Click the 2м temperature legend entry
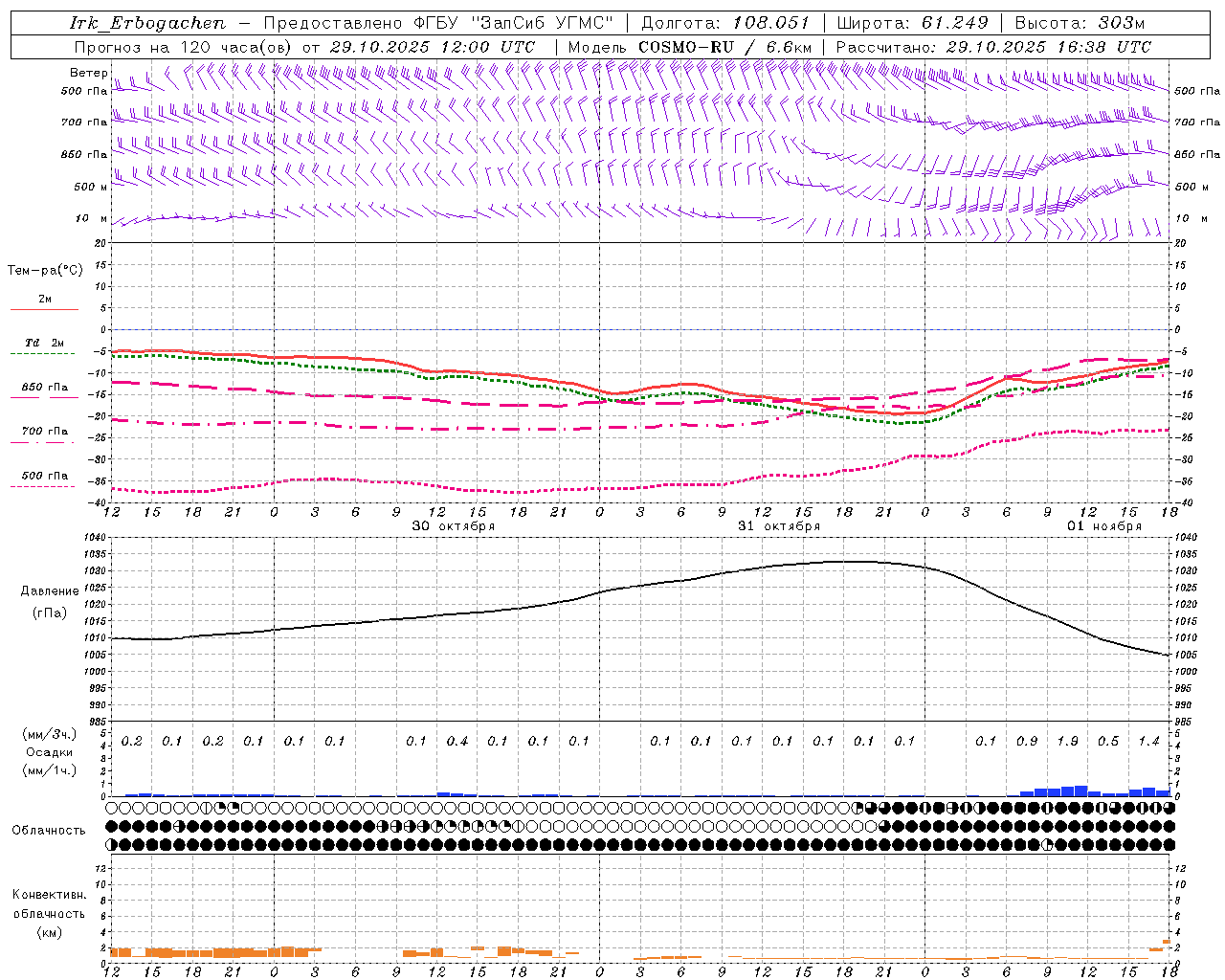 tap(44, 300)
